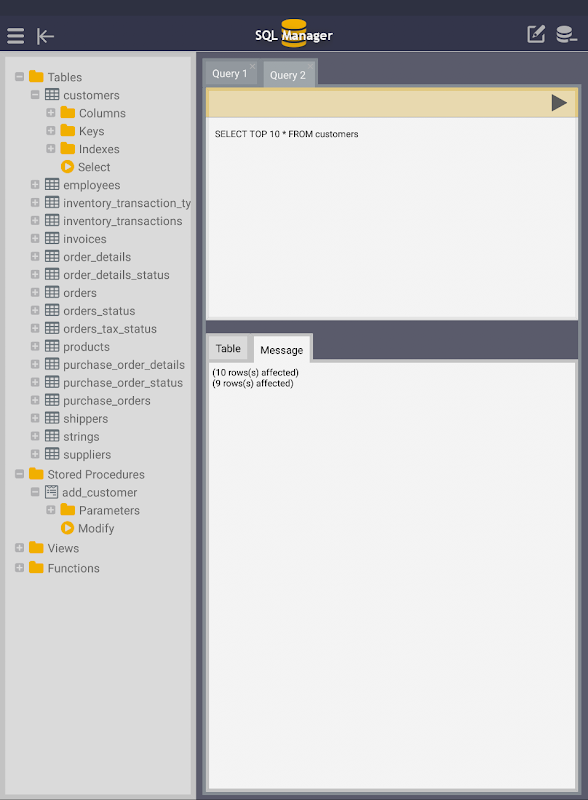Viewport: 588px width, 800px height.
Task: Select the inventory_transaction_ty table
Action: click(127, 203)
